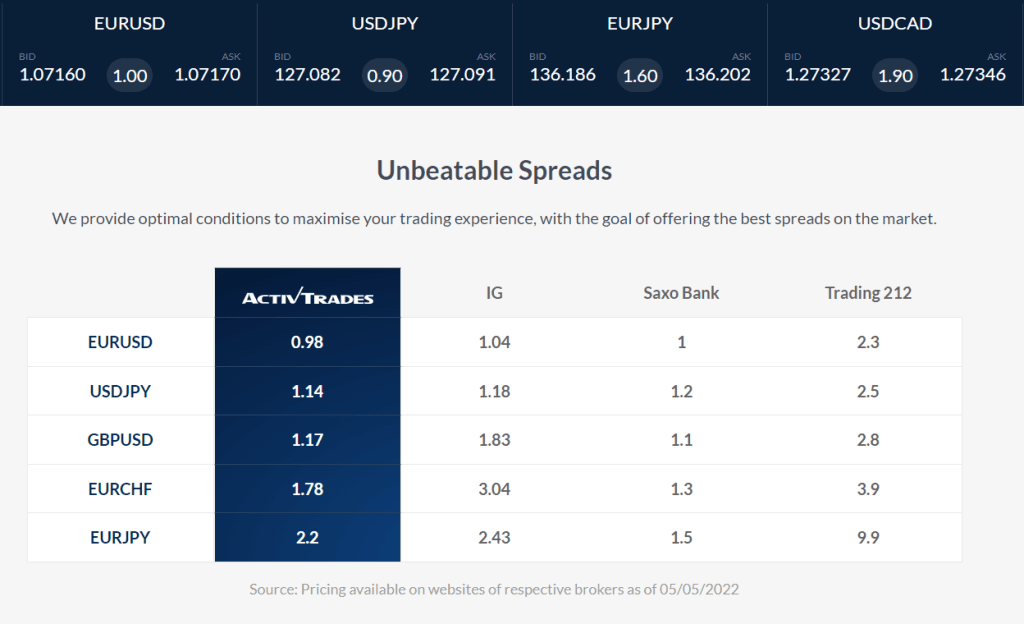Click the EURJPY bid price 136.186
This screenshot has height=624, width=1024.
click(562, 74)
